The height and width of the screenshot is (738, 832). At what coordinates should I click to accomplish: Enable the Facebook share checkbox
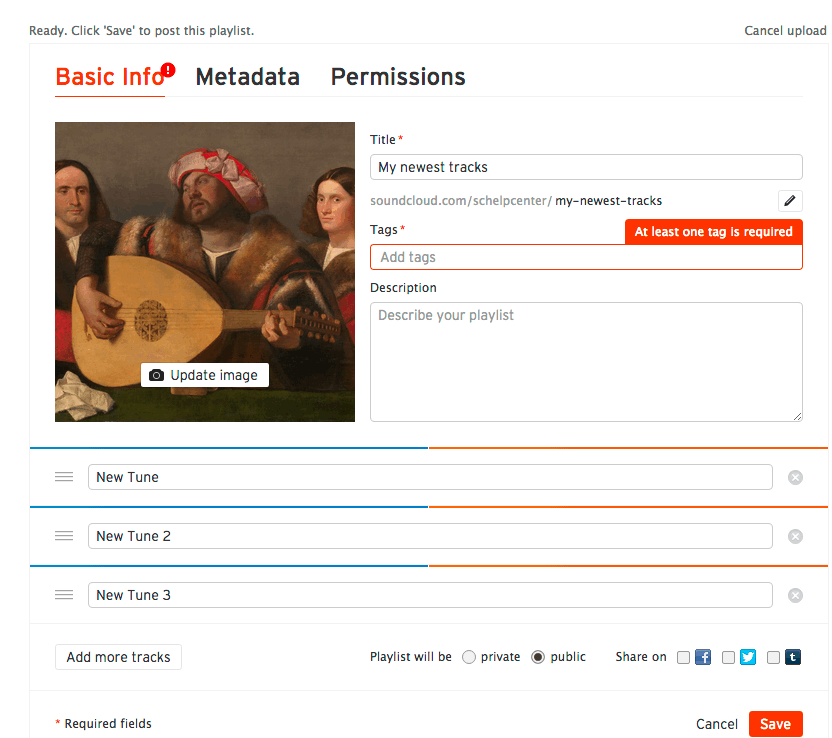(x=683, y=657)
